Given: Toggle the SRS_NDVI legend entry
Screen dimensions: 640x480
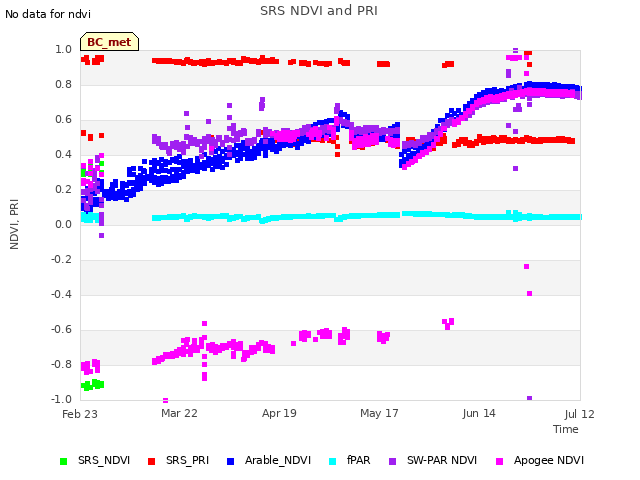Looking at the screenshot, I should [x=95, y=460].
